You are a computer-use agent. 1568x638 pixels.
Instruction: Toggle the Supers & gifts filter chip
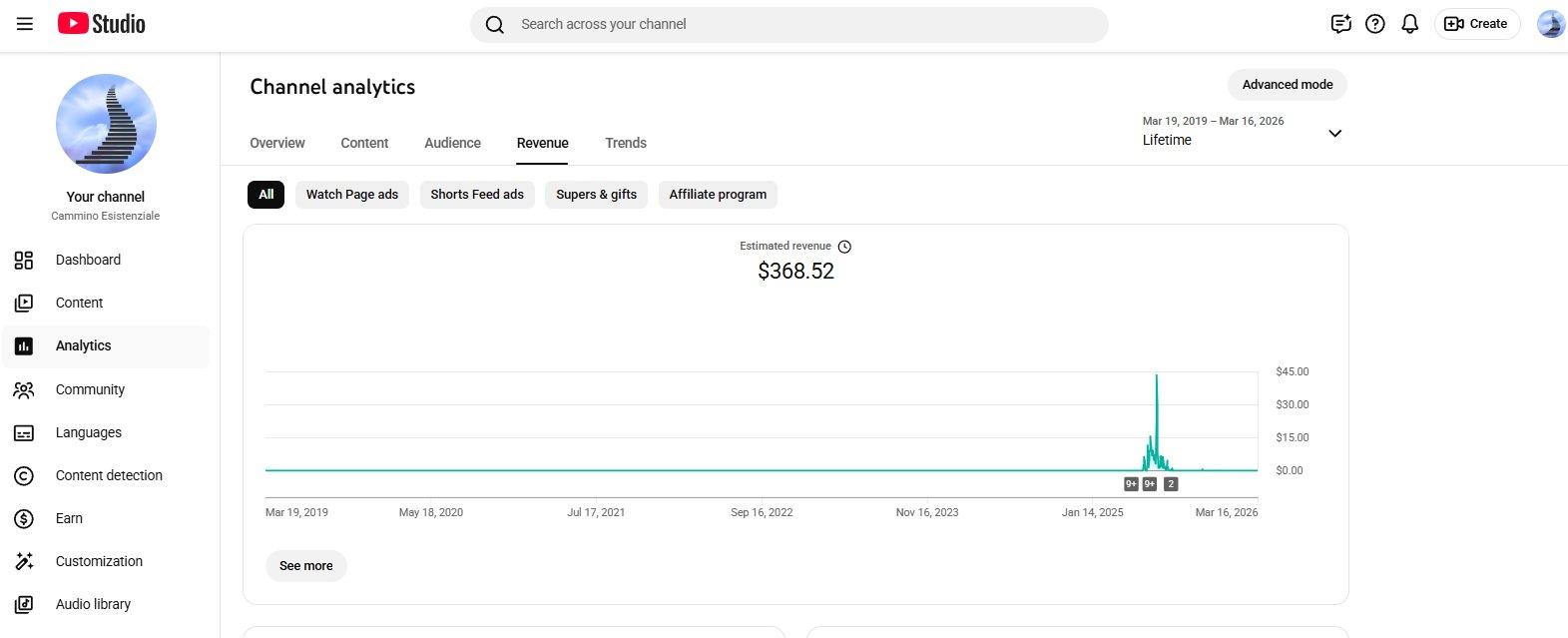click(596, 195)
